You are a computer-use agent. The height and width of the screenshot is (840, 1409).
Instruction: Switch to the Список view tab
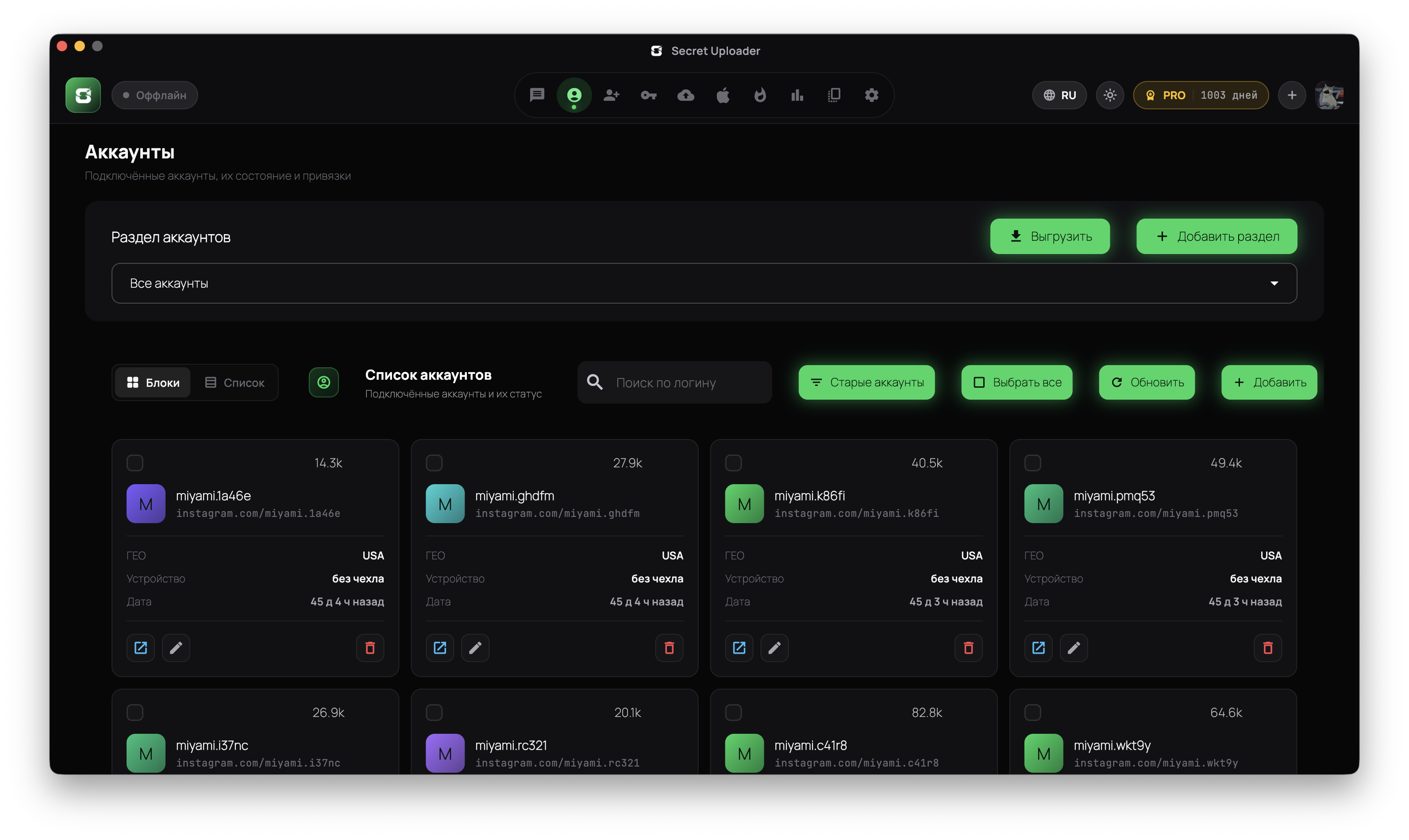[x=234, y=383]
